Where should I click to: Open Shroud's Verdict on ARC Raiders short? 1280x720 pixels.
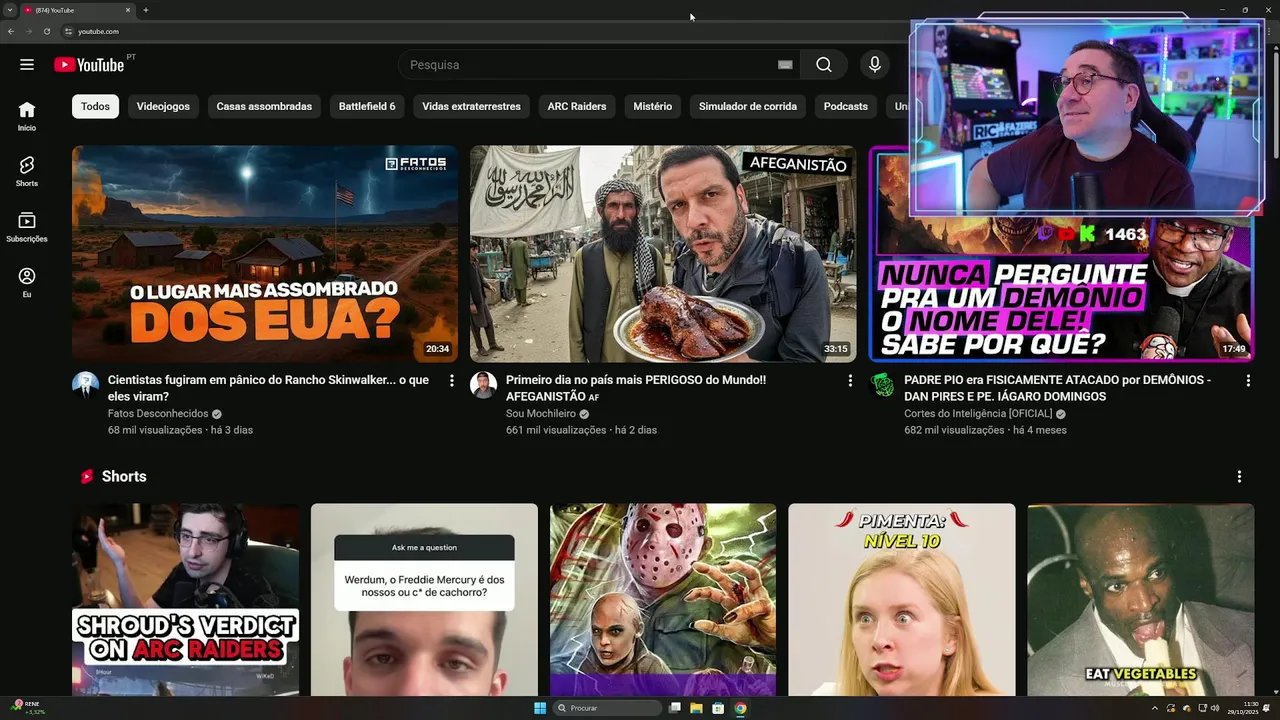tap(185, 599)
